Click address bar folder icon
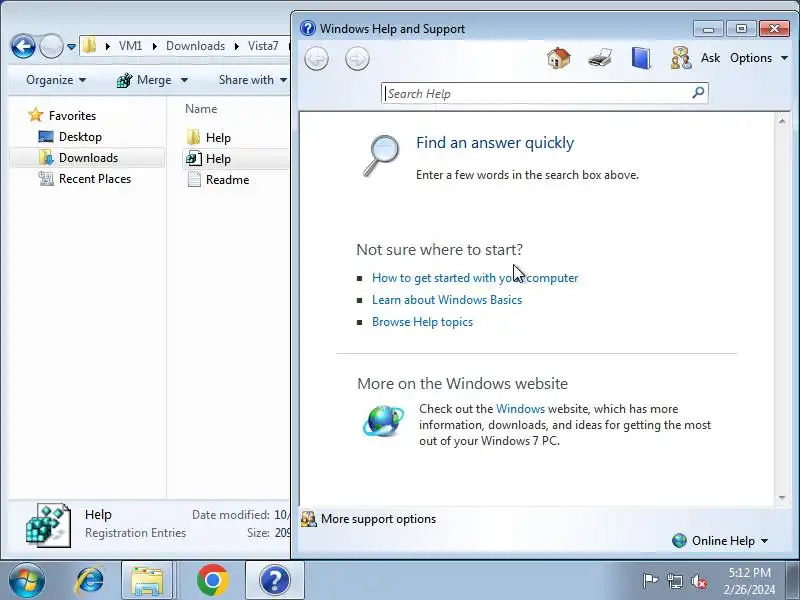 pyautogui.click(x=90, y=46)
